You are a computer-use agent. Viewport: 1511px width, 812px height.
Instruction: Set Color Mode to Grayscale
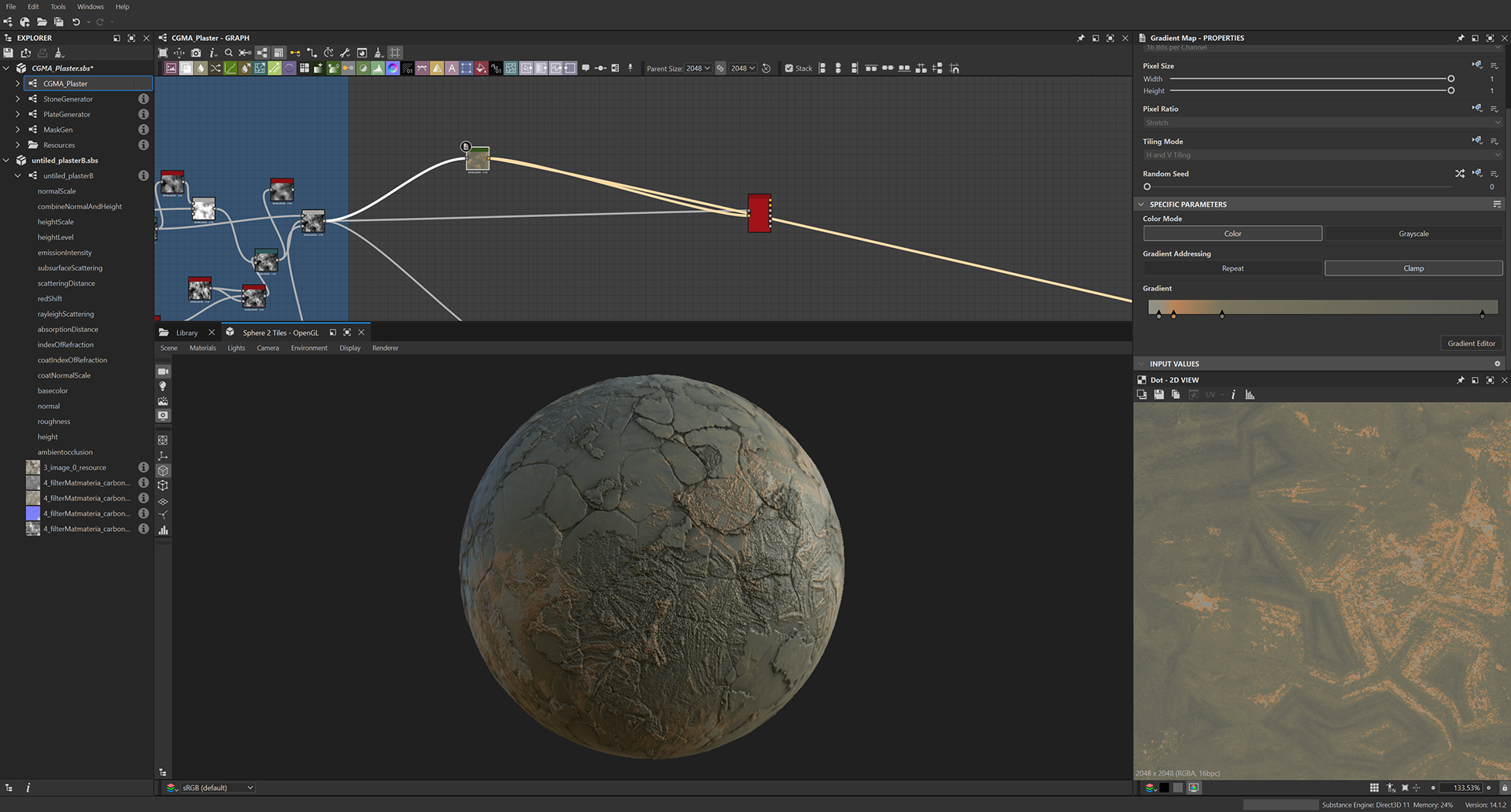click(x=1413, y=234)
